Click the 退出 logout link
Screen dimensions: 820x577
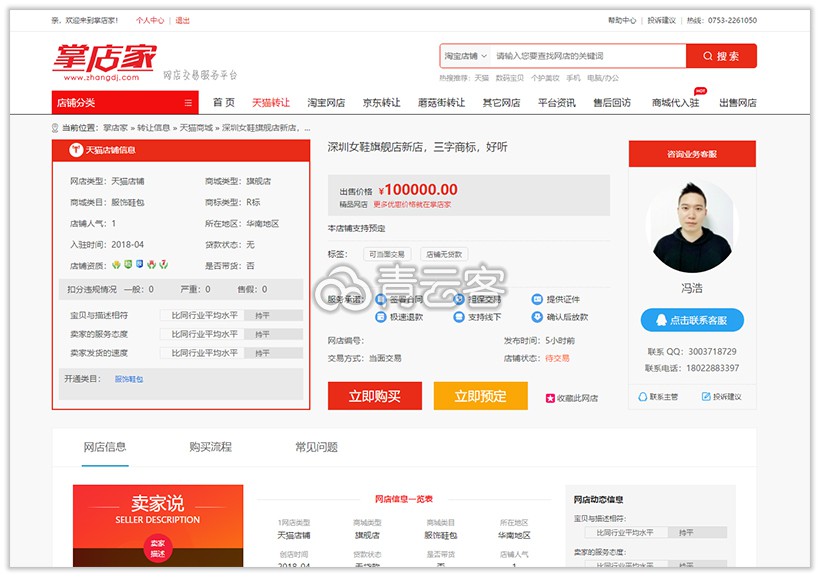coord(183,20)
